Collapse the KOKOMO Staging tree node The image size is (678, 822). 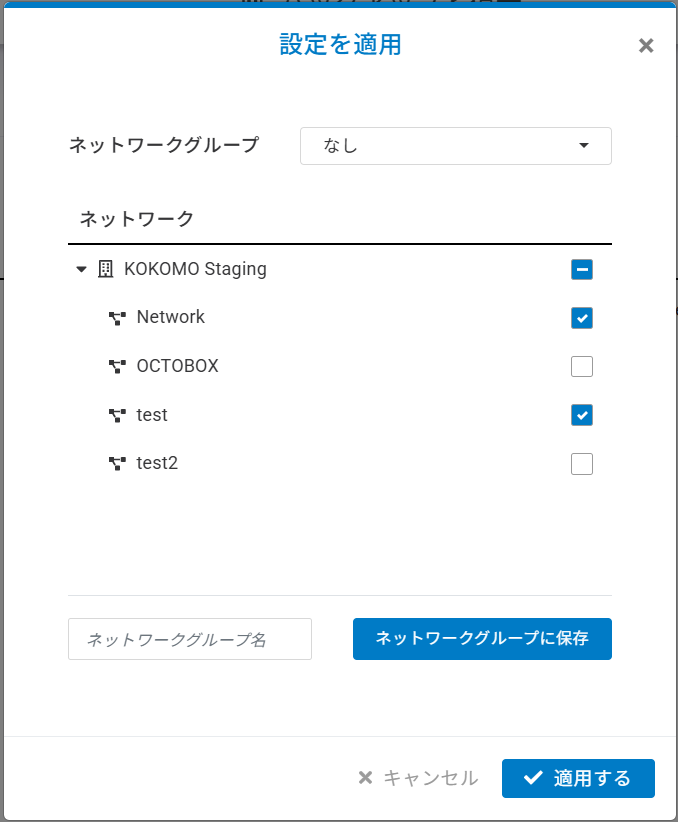pos(81,269)
